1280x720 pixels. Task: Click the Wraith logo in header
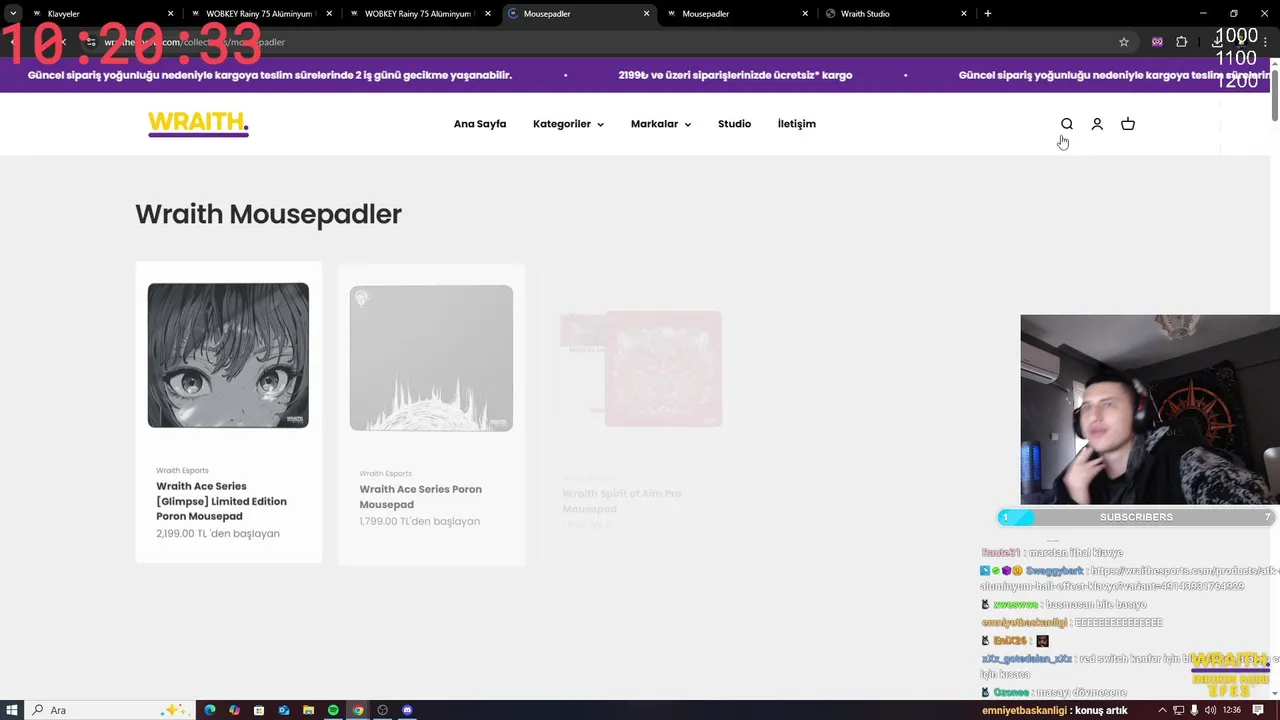click(x=198, y=124)
